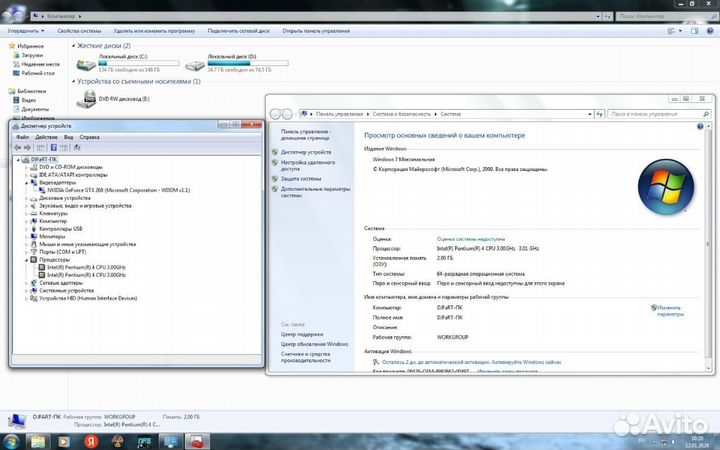Select the NVIDIA GeForce GTX 260 device icon
Image resolution: width=720 pixels, height=450 pixels.
pyautogui.click(x=43, y=190)
